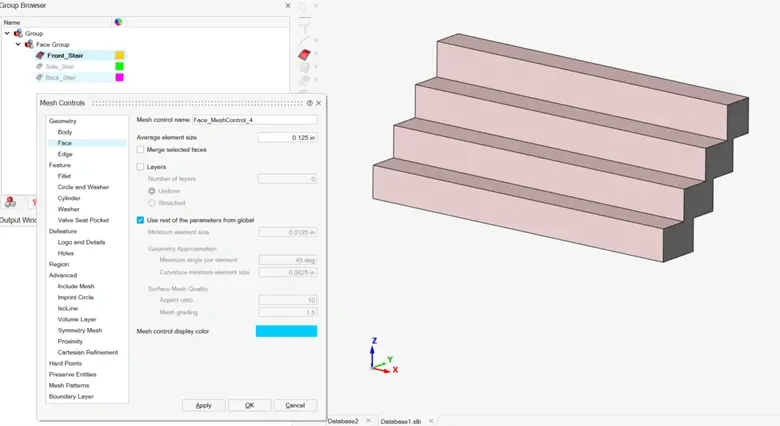Enable Merge selected faces checkbox
The image size is (780, 426).
click(141, 150)
